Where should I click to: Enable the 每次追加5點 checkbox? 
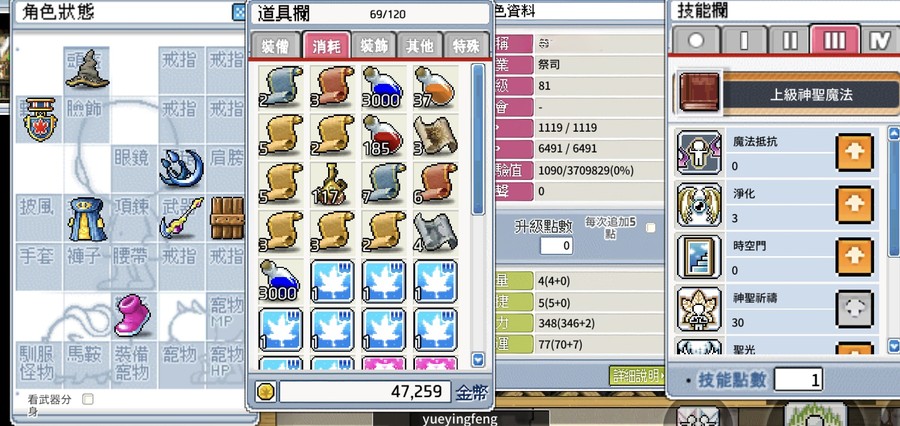coord(650,228)
